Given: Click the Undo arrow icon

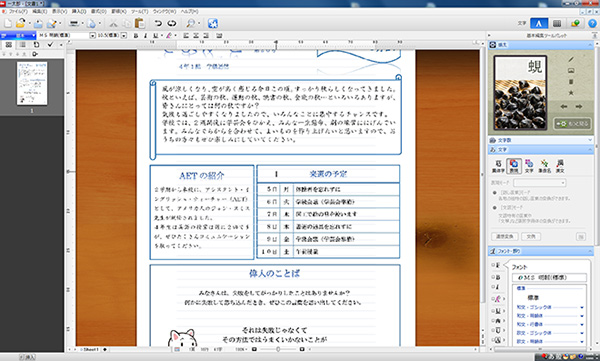Looking at the screenshot, I should tap(158, 23).
